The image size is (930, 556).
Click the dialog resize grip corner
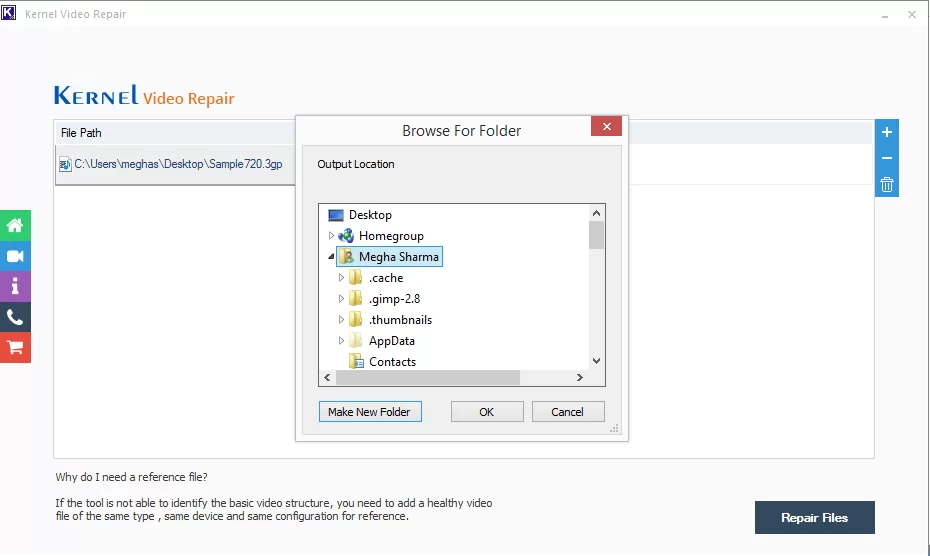[x=614, y=428]
